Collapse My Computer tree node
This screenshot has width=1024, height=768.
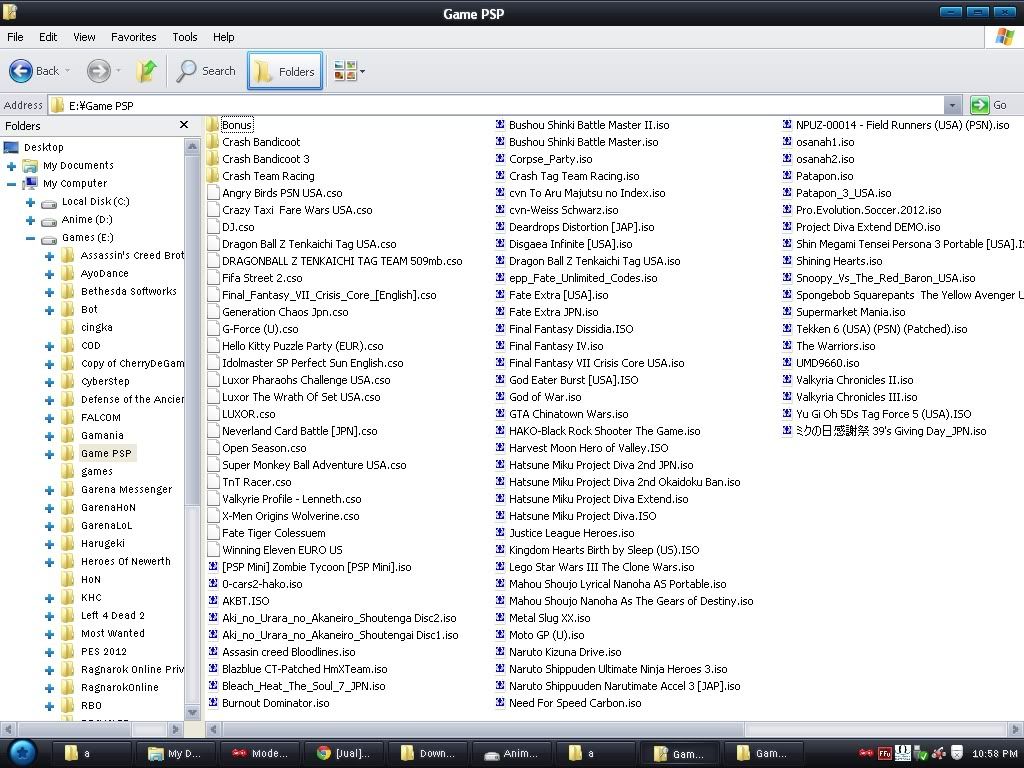11,184
